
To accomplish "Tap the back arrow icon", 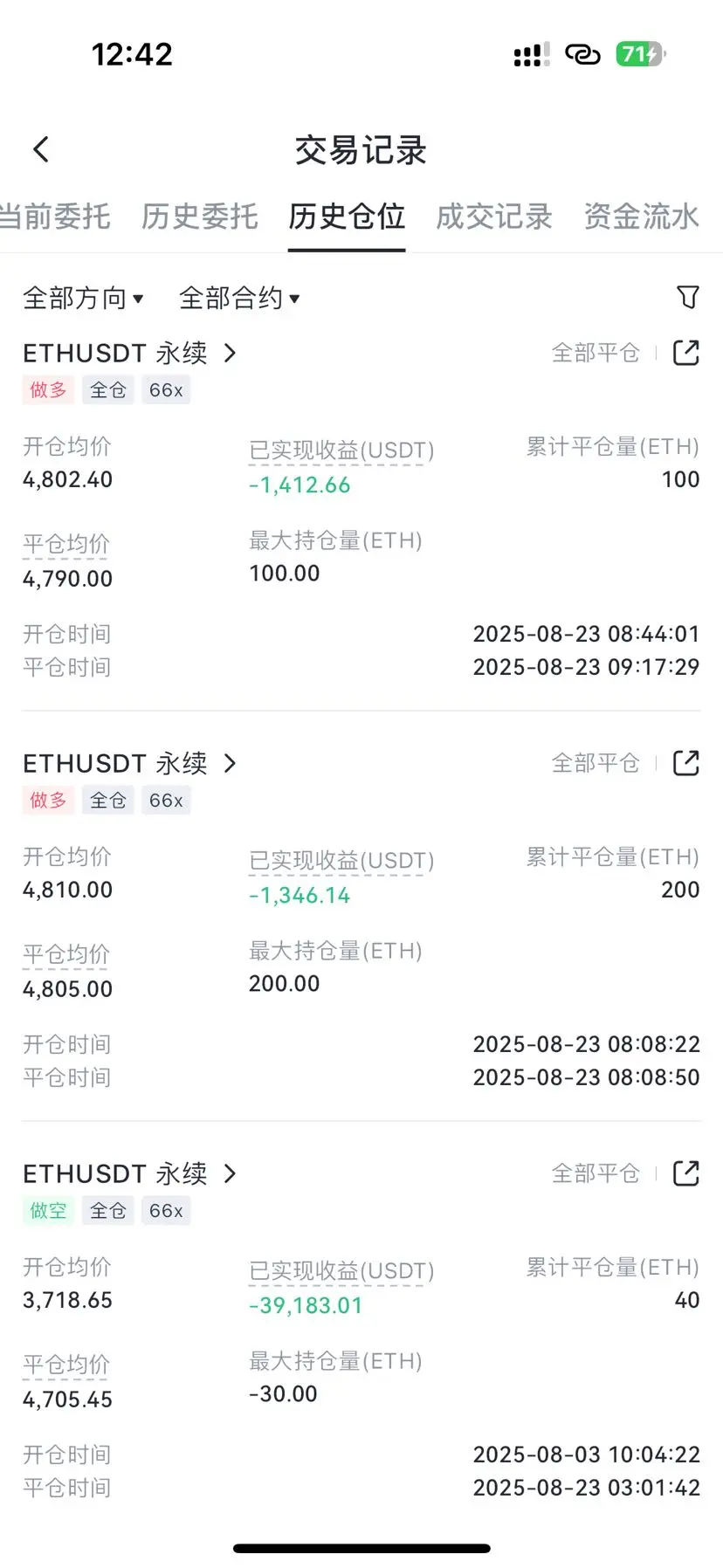I will tap(41, 149).
